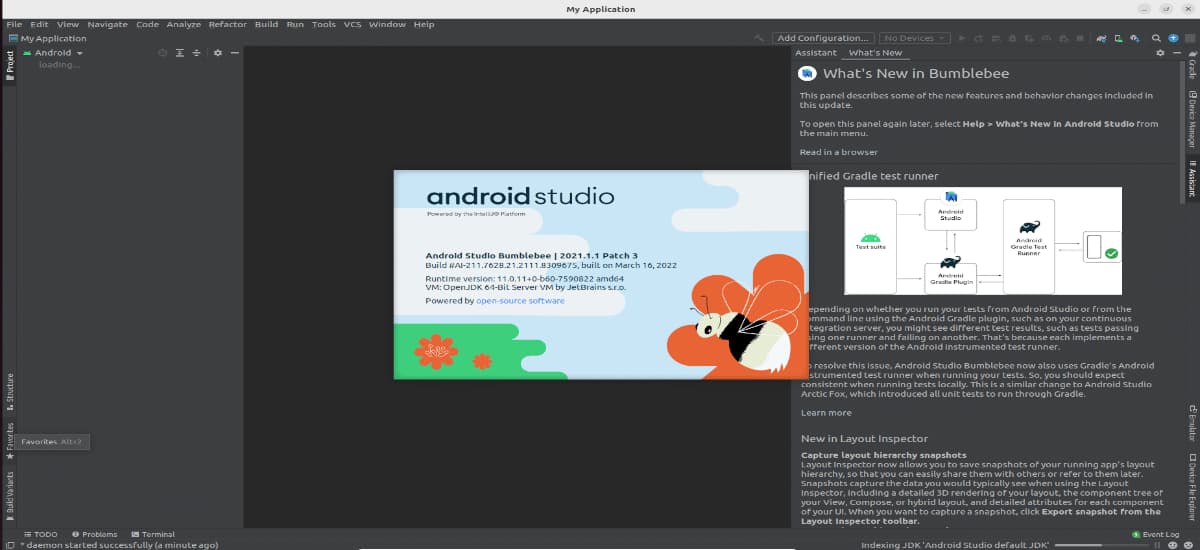Open the Device Manager side tab

coord(1192,119)
